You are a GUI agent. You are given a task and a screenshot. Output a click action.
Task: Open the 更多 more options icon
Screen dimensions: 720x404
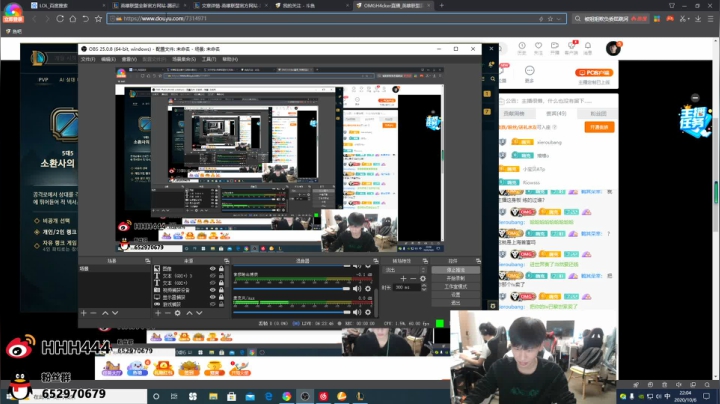point(529,73)
